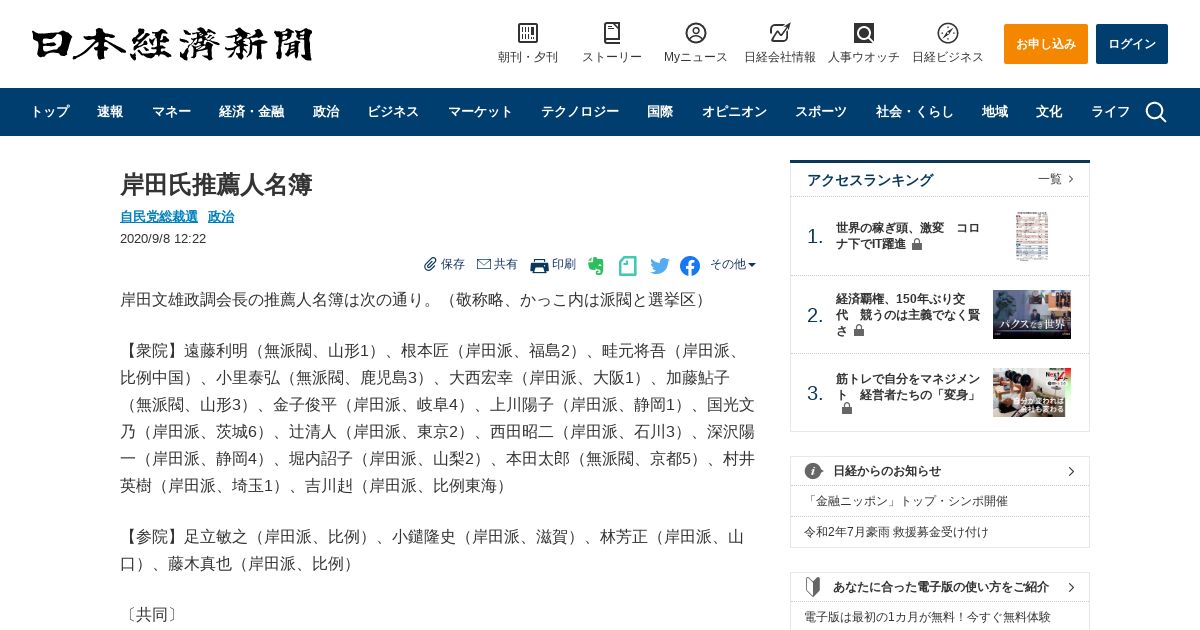Select the 文化 navigation item
Image resolution: width=1200 pixels, height=630 pixels.
pos(1049,112)
